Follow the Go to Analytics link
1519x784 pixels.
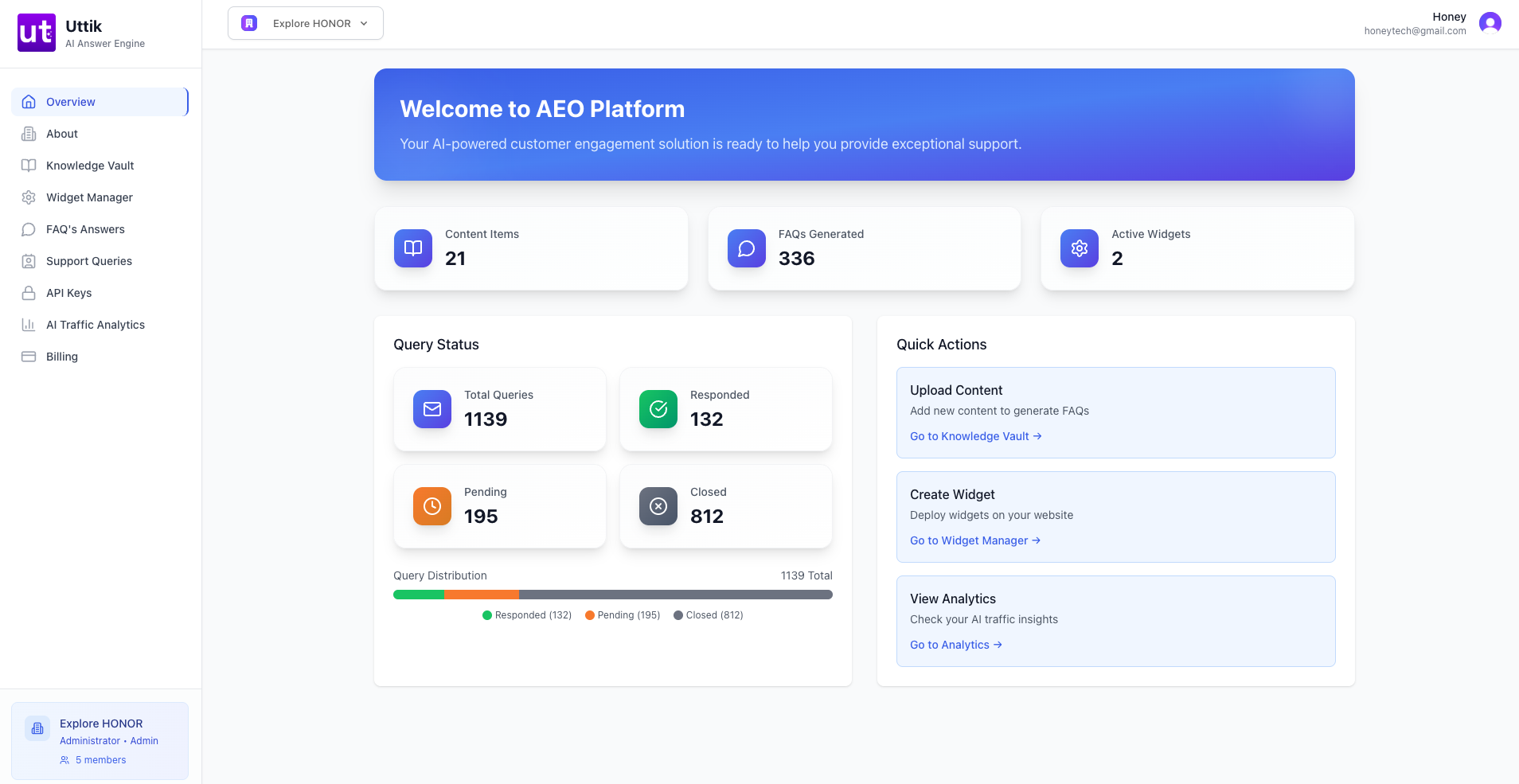point(956,645)
